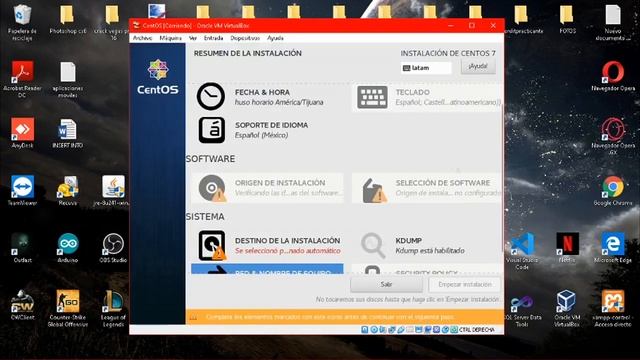Click 'Español (México)' language text
640x360 pixels.
click(x=261, y=135)
